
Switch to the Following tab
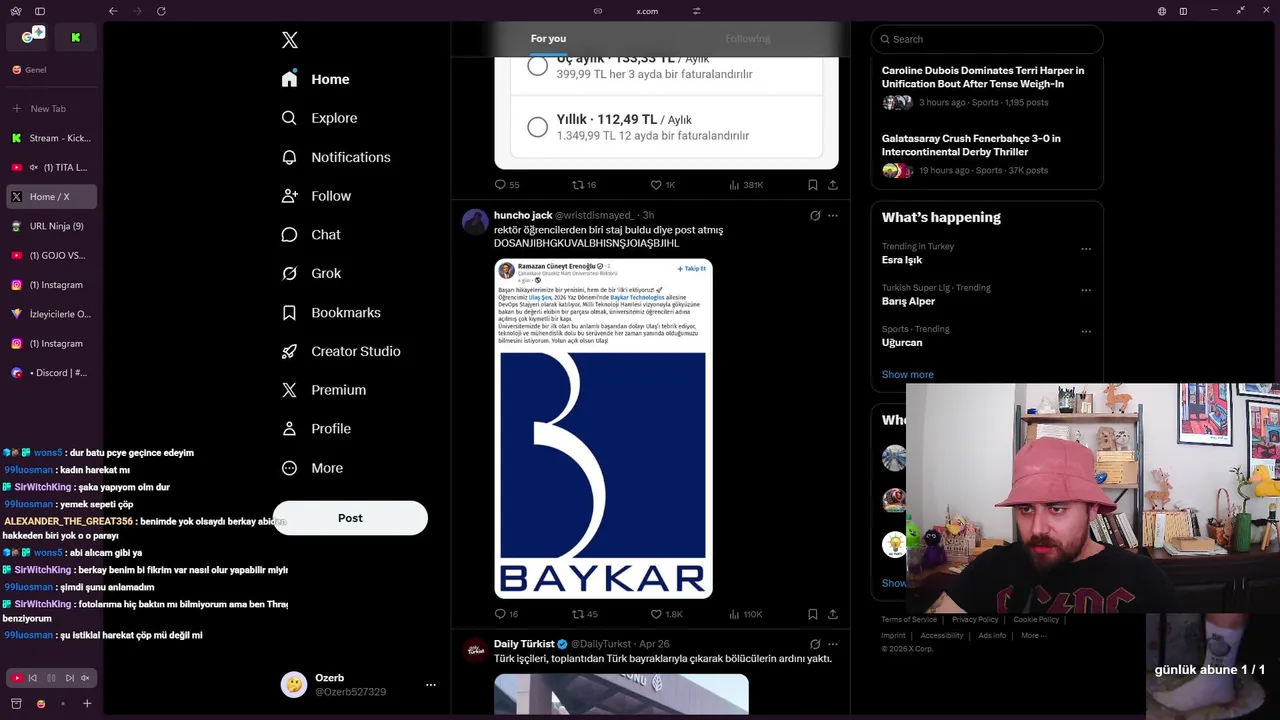pyautogui.click(x=748, y=38)
